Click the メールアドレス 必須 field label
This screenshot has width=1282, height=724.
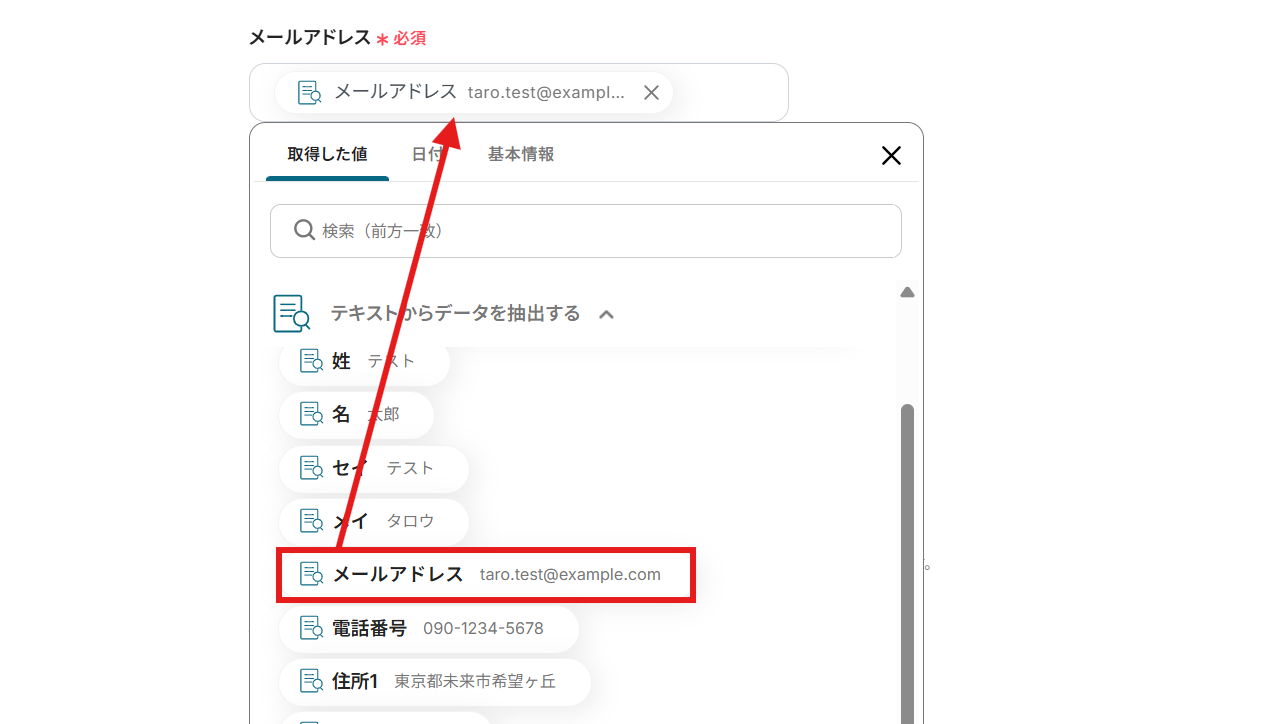pos(337,38)
